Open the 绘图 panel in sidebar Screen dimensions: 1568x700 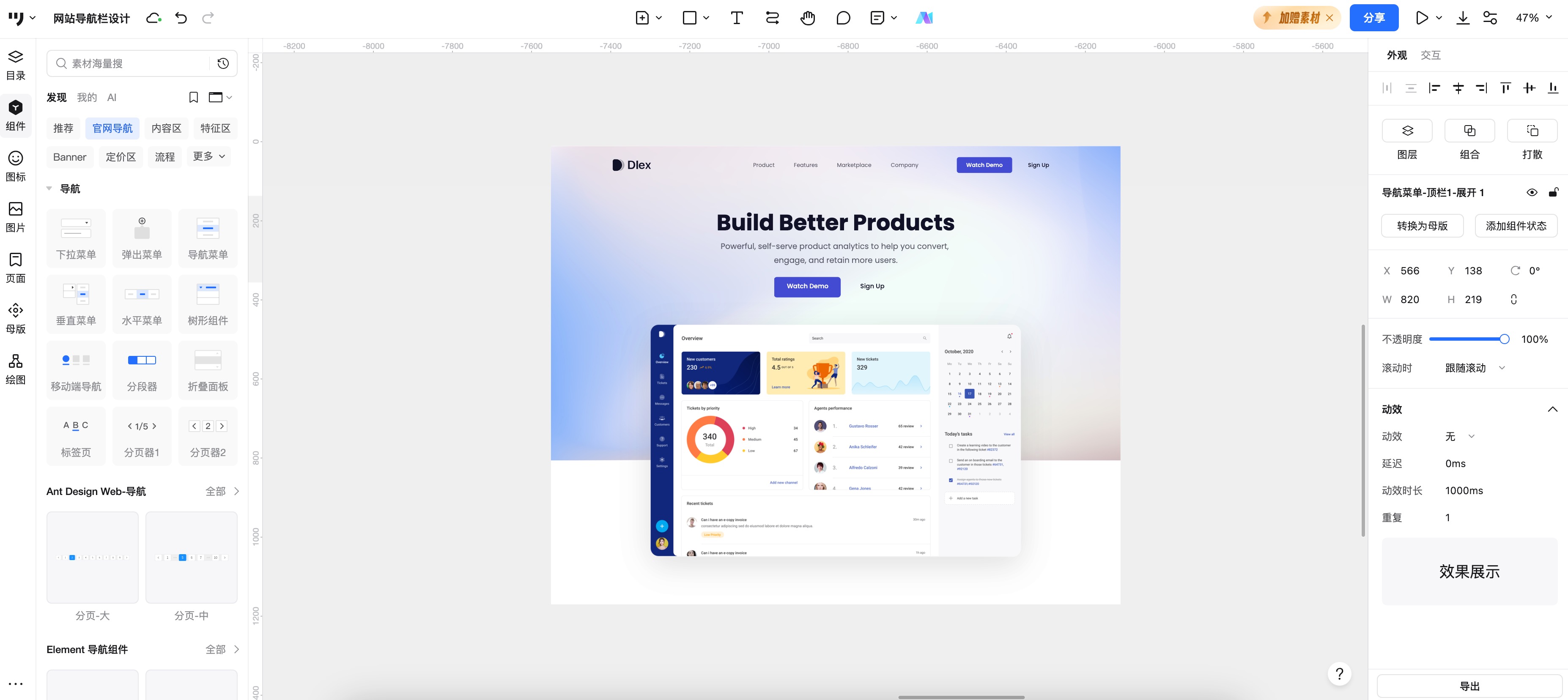tap(16, 369)
